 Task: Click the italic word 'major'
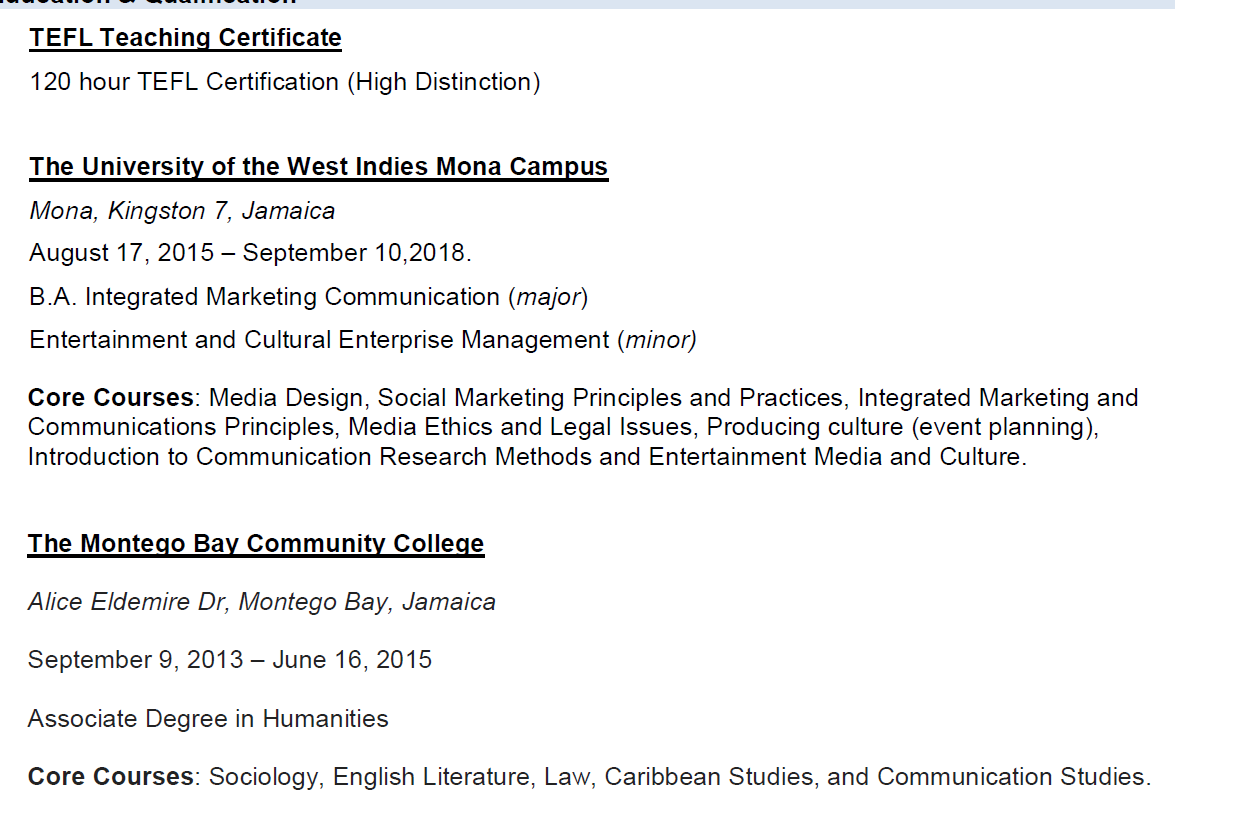point(548,297)
